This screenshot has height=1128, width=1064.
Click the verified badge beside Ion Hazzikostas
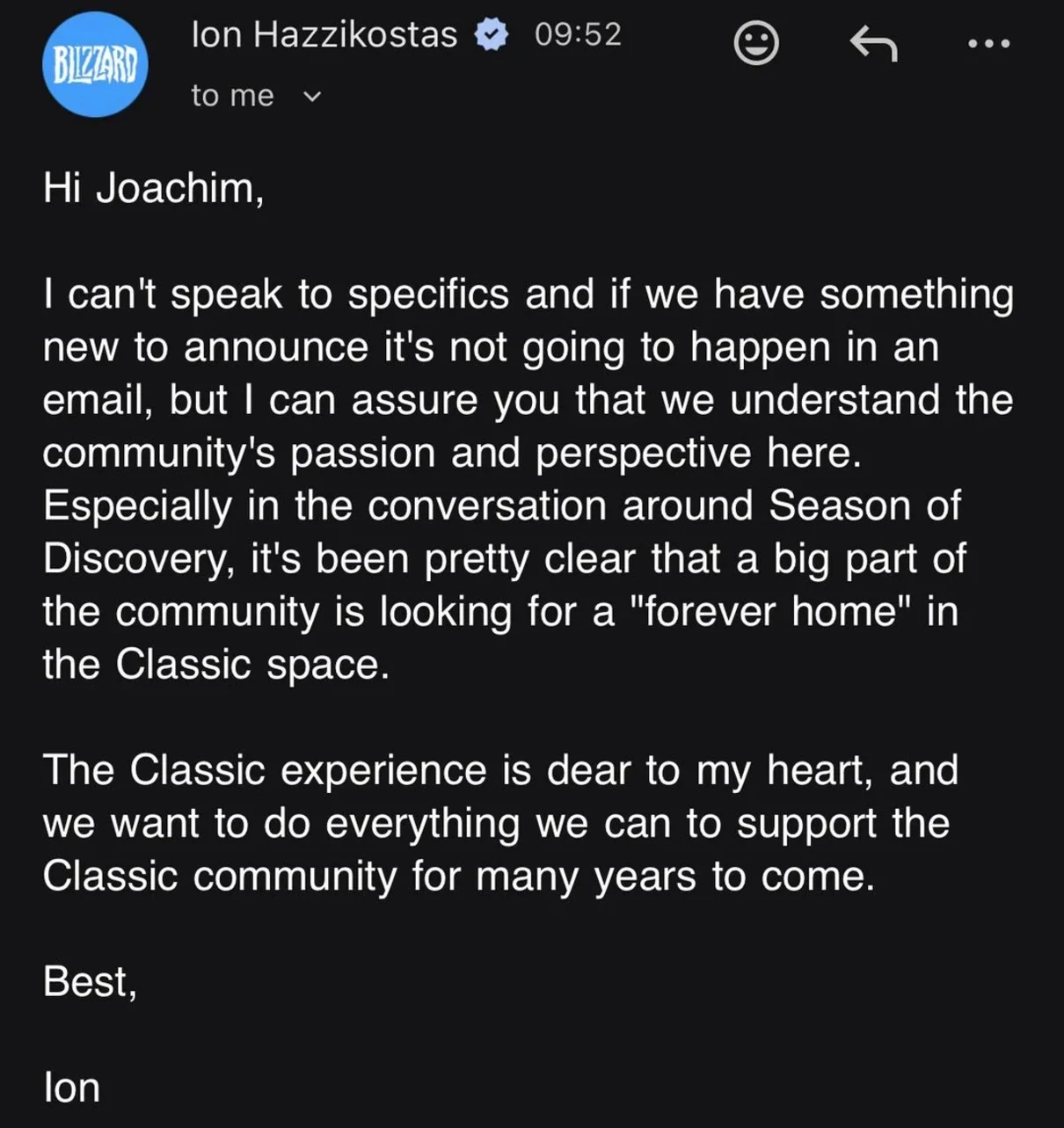[x=491, y=35]
